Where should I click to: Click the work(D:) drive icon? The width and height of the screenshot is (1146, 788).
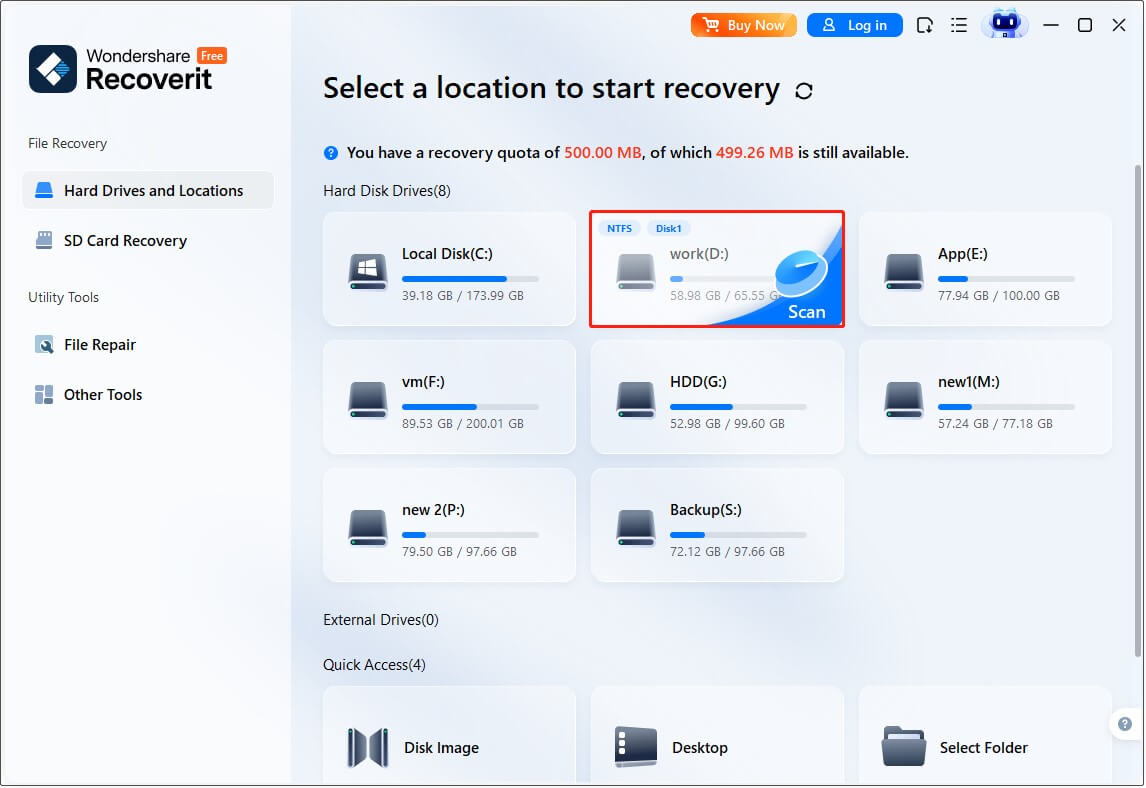pos(636,272)
